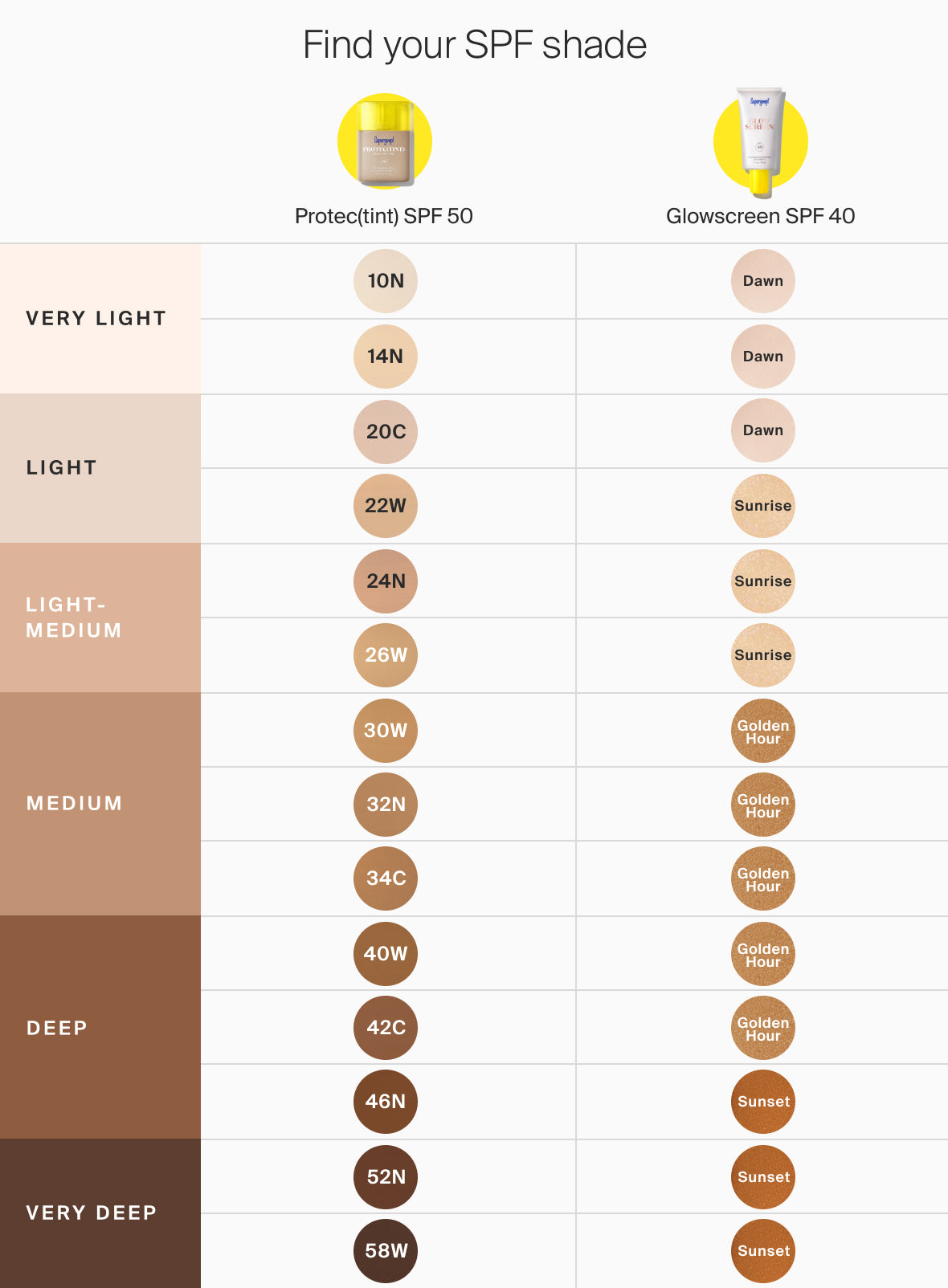Select the 22W shade circle
This screenshot has width=948, height=1288.
(386, 506)
